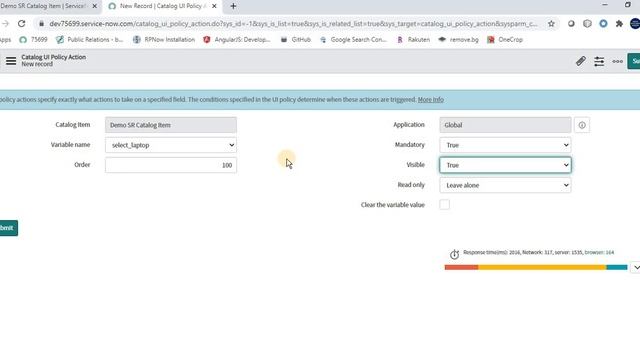Open the Variable name dropdown
640x360 pixels.
171,145
